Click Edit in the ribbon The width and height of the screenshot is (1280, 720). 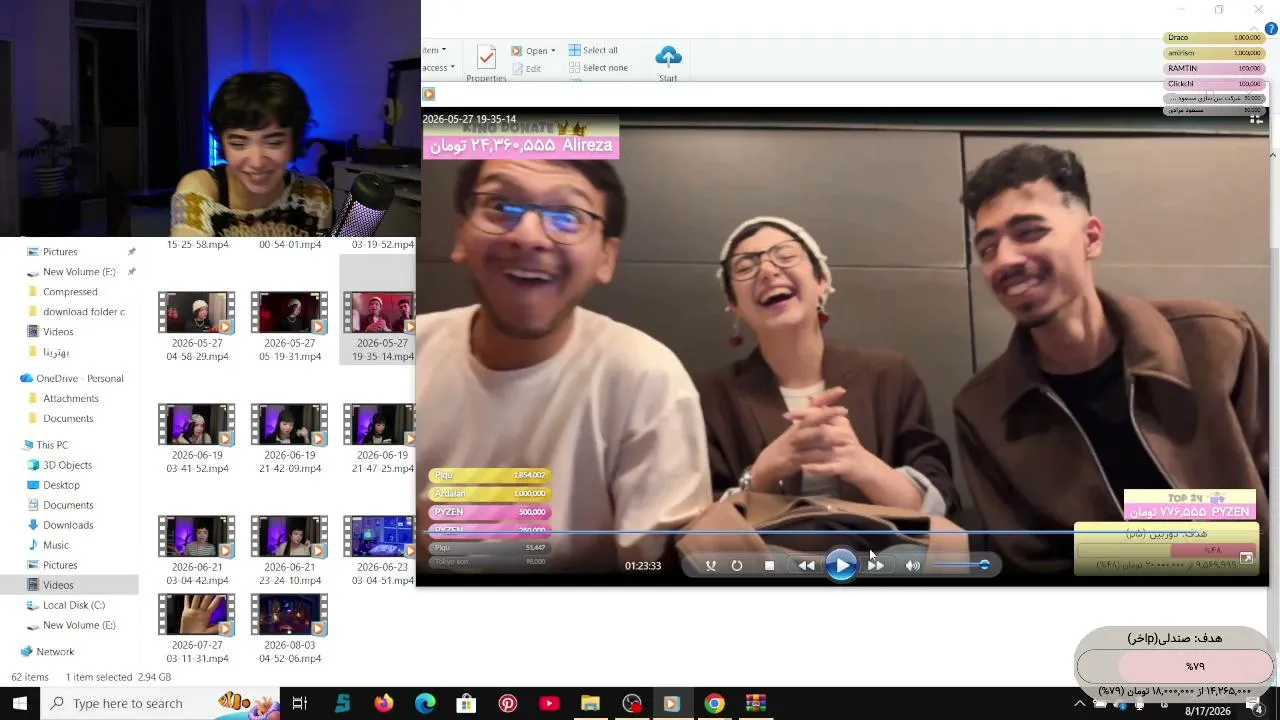point(526,69)
